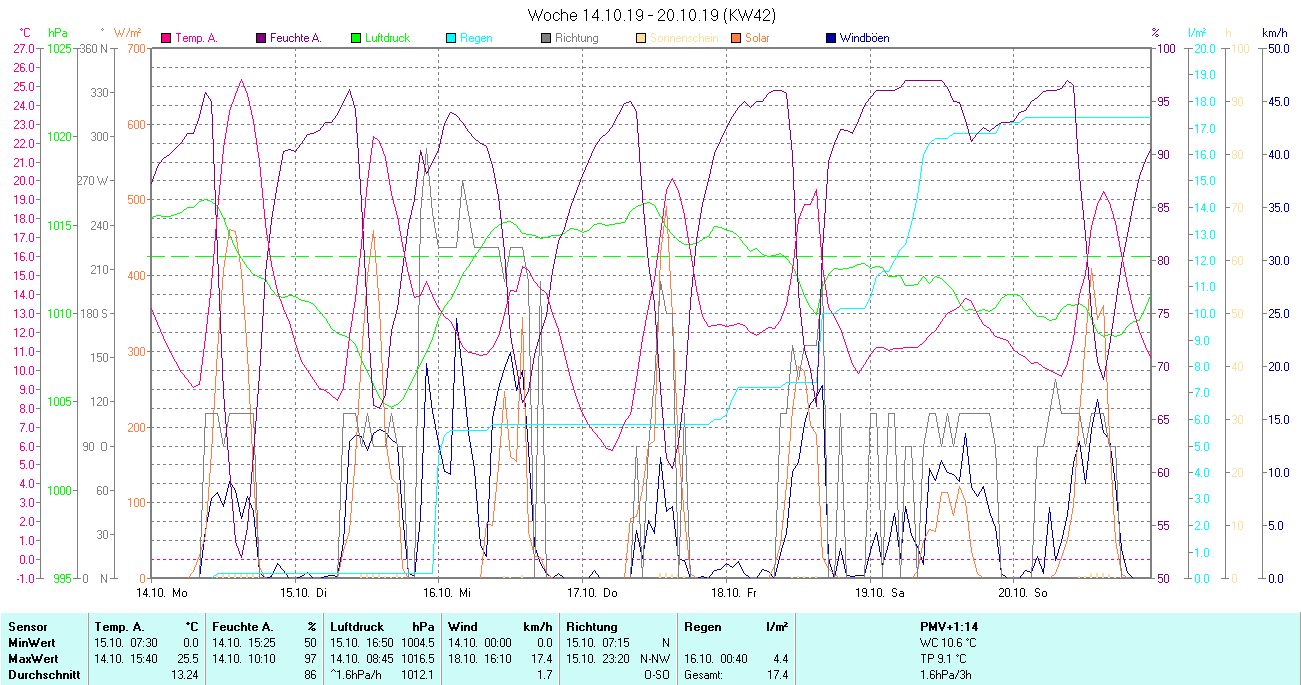
Task: Click the 'W/m²' axis unit label
Action: (x=127, y=32)
